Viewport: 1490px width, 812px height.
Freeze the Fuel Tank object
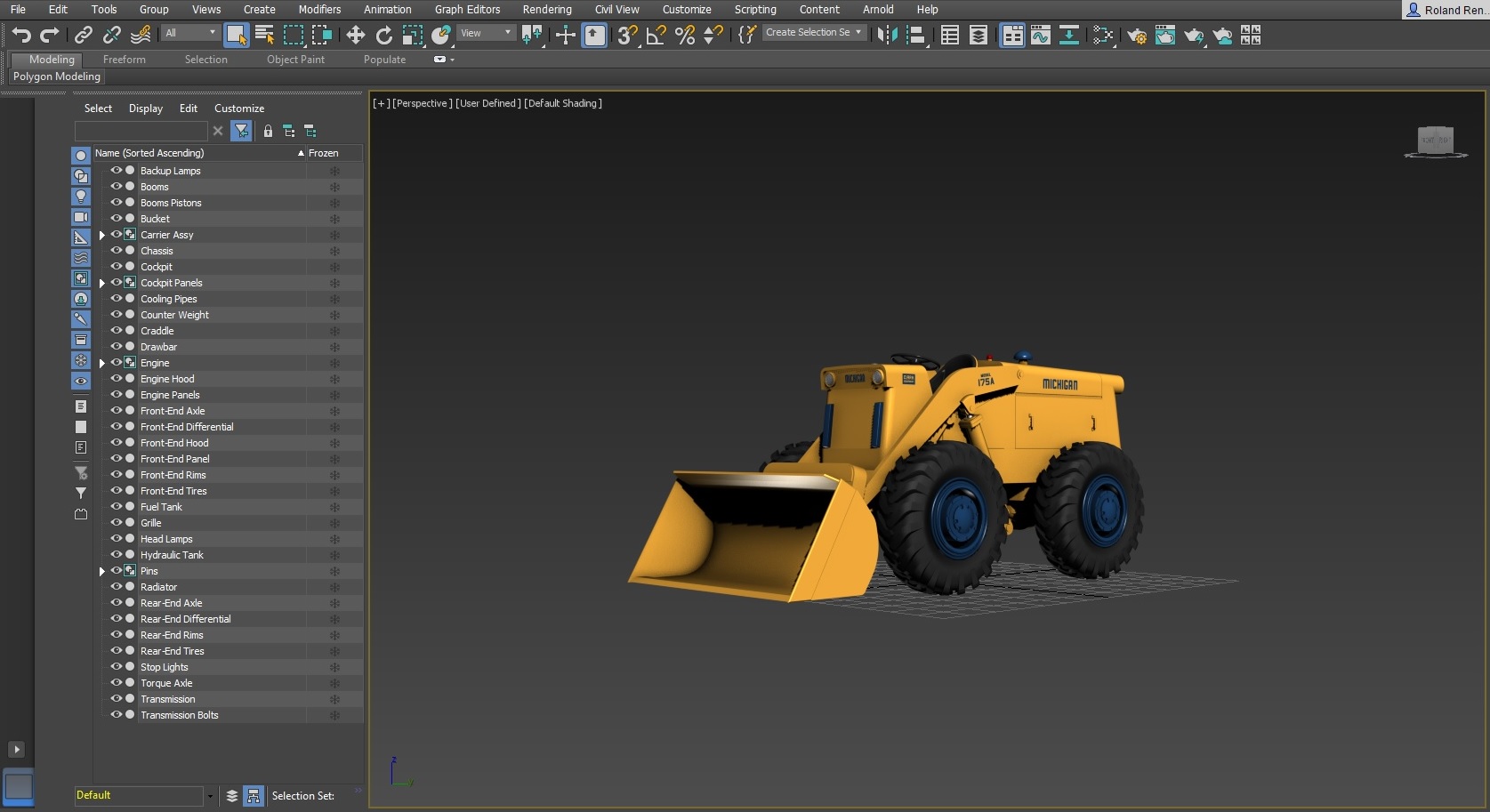[334, 507]
